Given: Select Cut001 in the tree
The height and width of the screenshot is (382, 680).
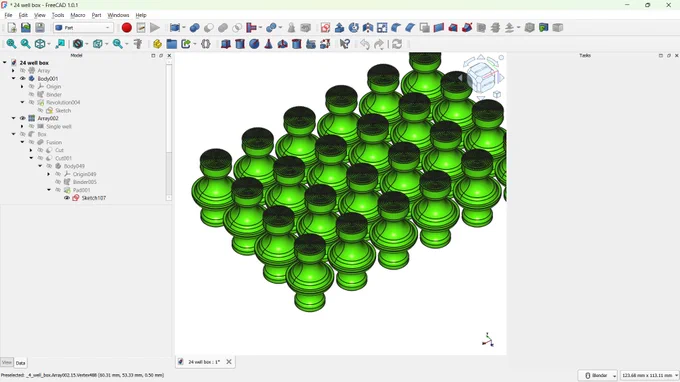Looking at the screenshot, I should pos(63,158).
